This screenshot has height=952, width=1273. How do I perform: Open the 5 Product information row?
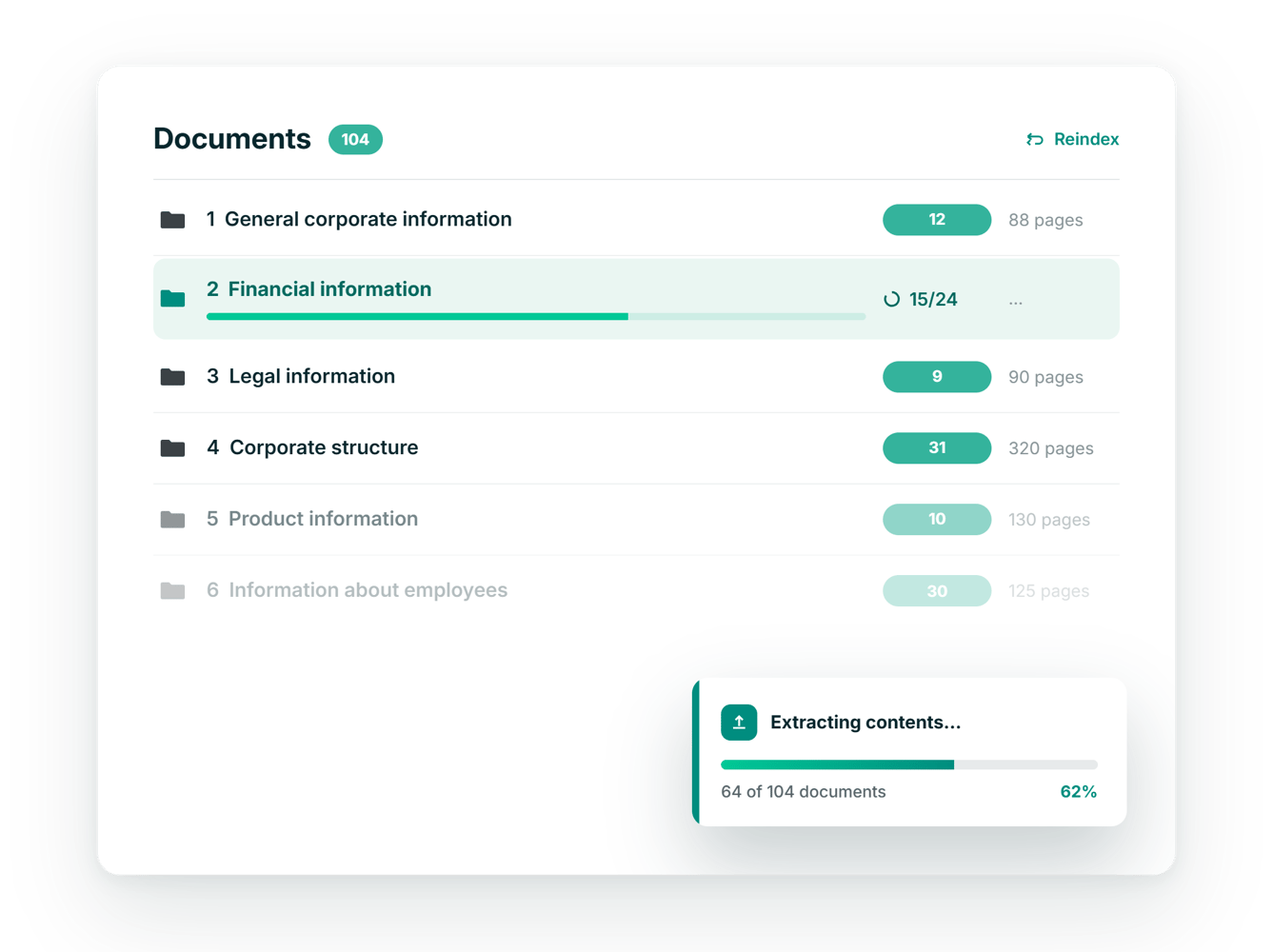(636, 520)
